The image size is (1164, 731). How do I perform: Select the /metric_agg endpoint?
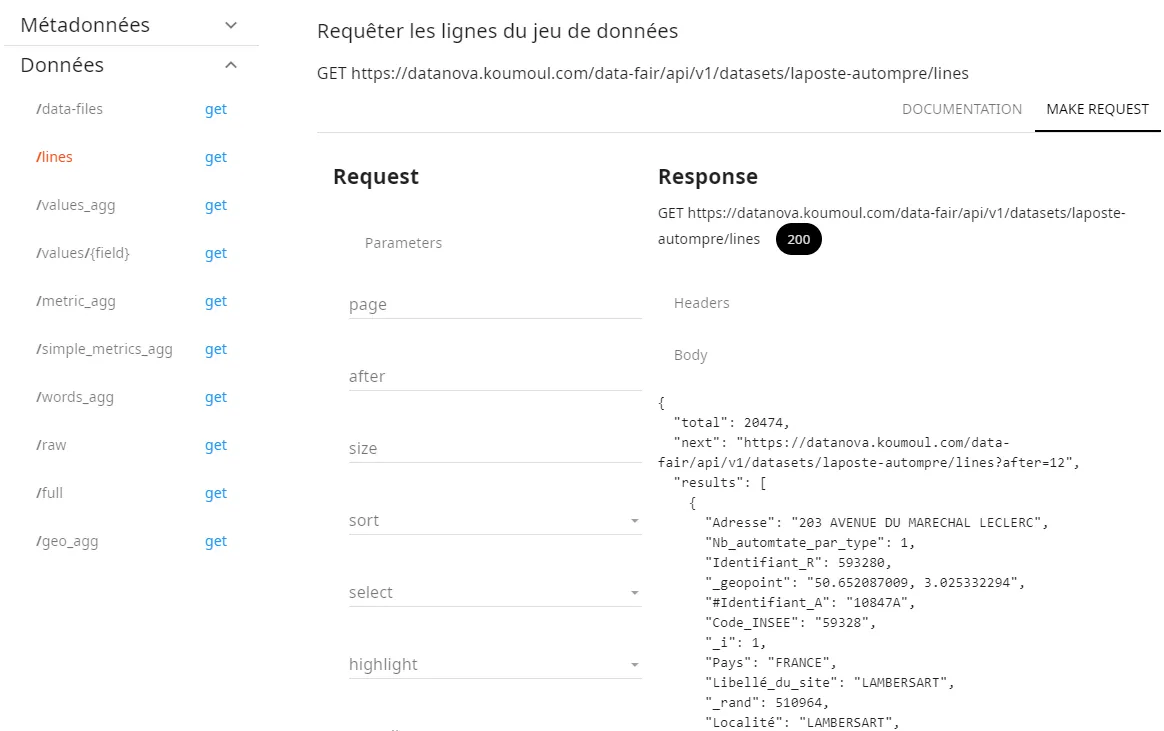tap(76, 301)
